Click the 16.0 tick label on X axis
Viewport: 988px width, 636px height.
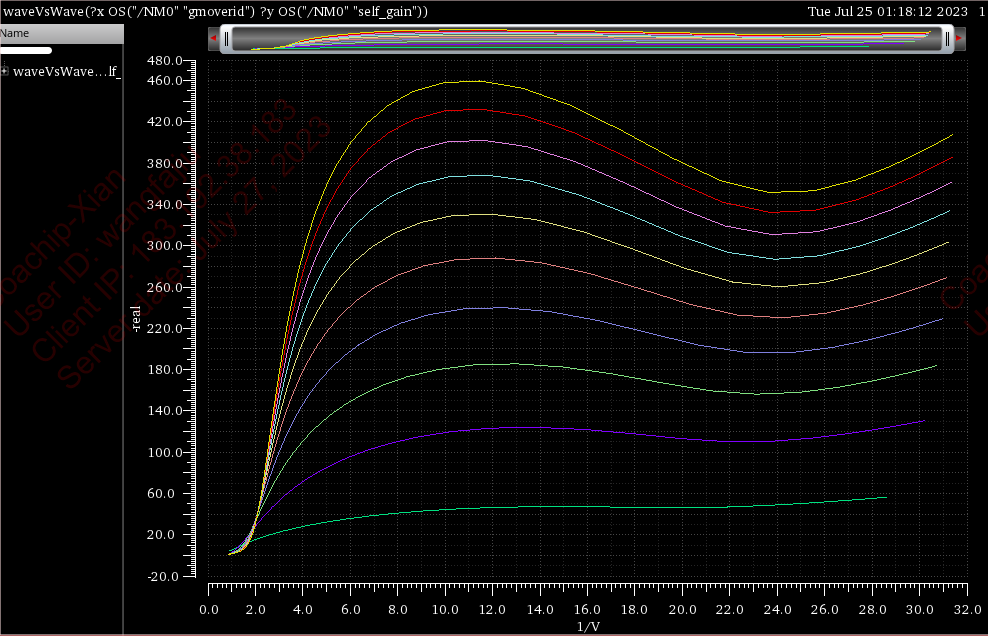588,609
